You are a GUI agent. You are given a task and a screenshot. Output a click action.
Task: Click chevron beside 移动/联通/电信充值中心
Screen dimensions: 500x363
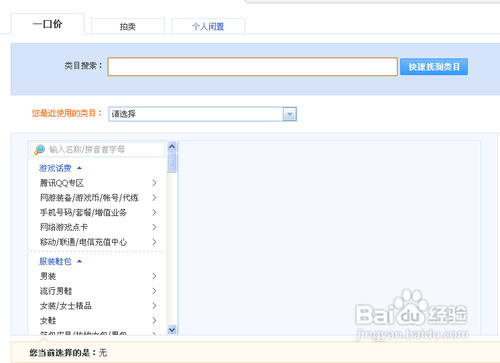[x=154, y=242]
